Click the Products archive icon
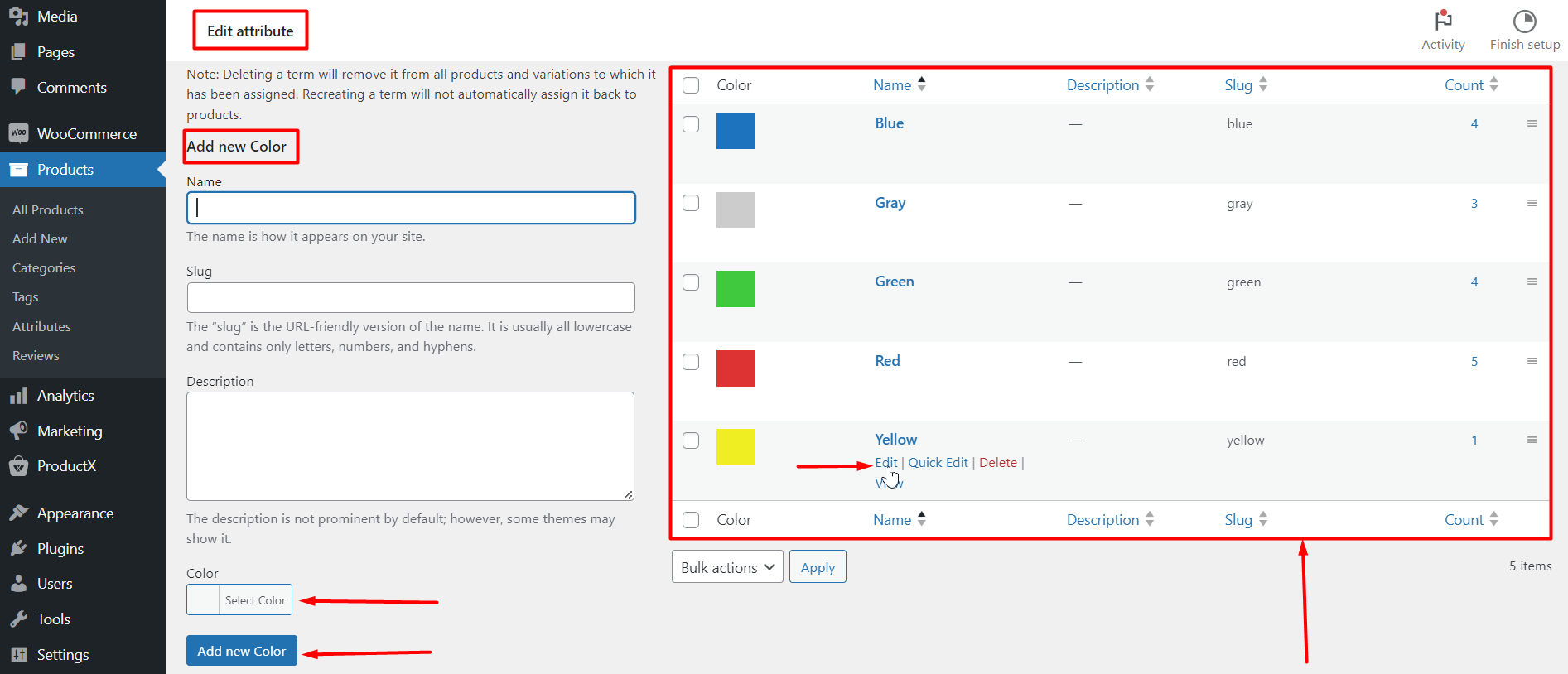 [x=18, y=169]
